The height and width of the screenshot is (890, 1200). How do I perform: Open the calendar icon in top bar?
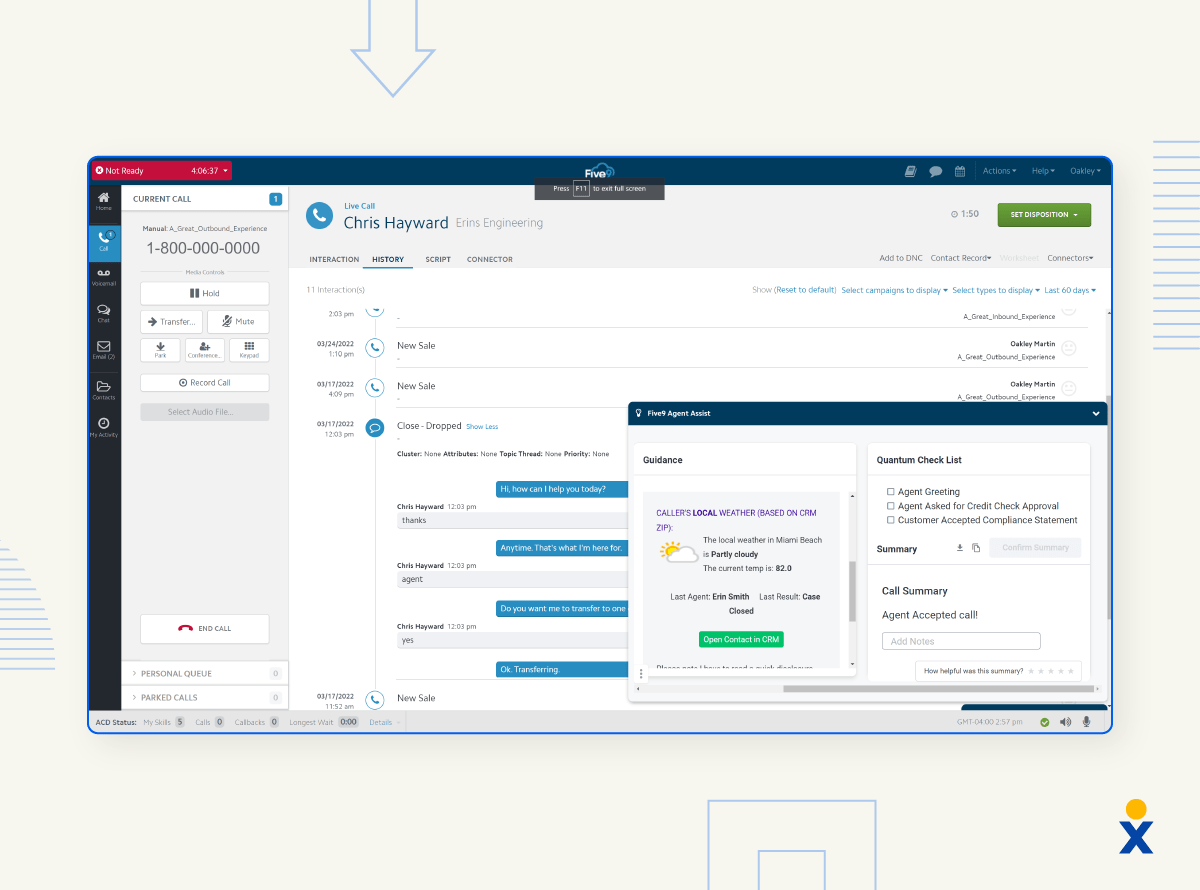pos(959,170)
